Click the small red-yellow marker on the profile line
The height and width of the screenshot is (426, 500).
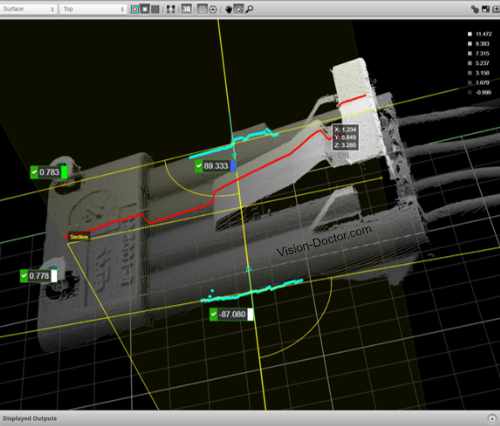[79, 237]
